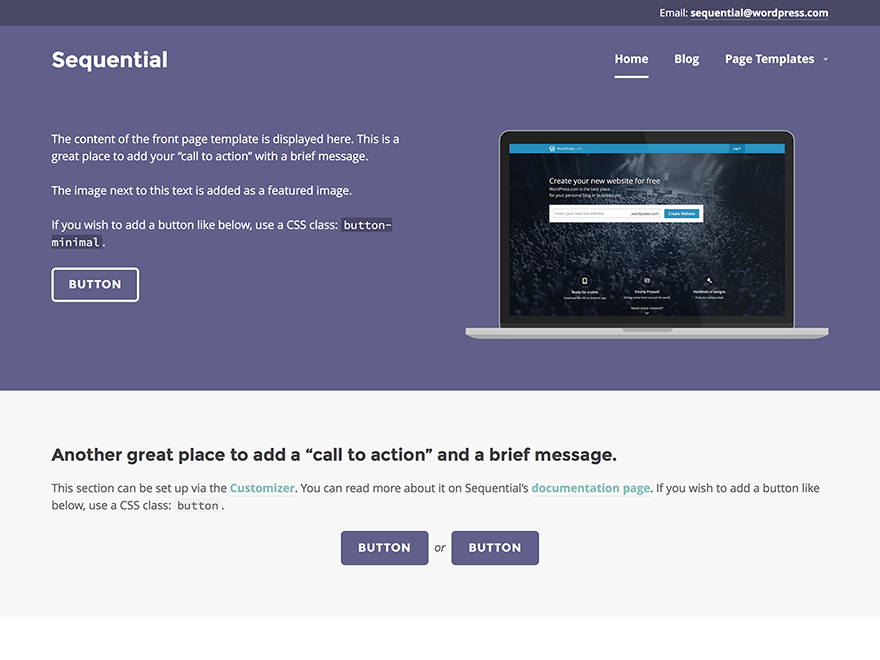The image size is (880, 660).
Task: Click the Hundreds of designs brush icon
Action: click(x=709, y=280)
